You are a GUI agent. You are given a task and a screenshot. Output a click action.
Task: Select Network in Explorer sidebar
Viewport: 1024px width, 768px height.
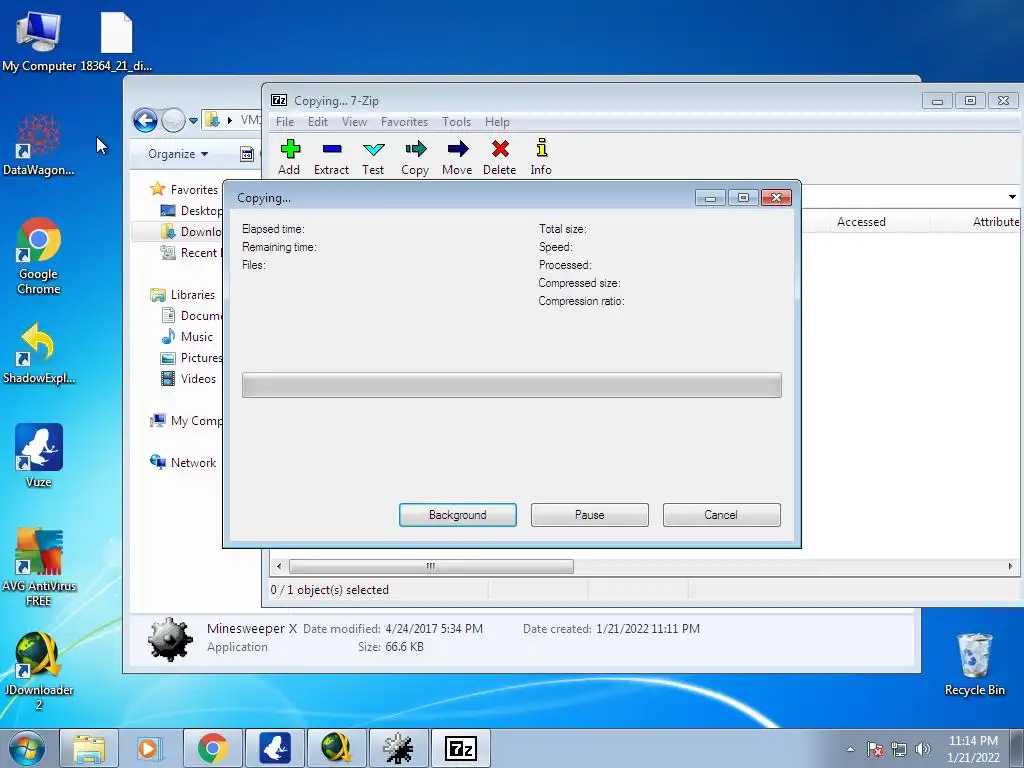coord(184,462)
